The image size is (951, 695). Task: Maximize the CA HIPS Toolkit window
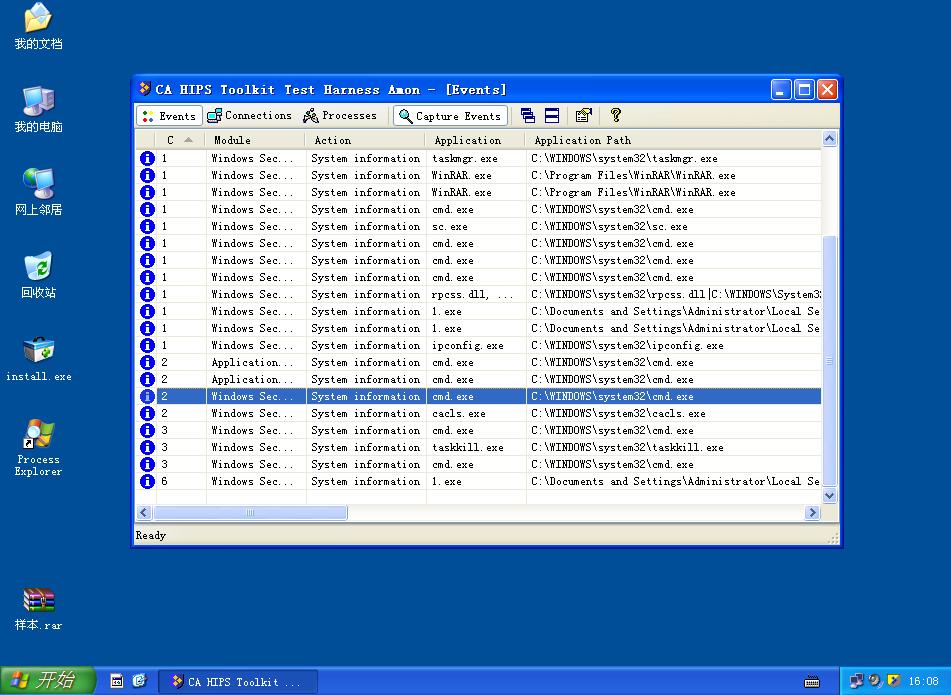click(x=804, y=90)
